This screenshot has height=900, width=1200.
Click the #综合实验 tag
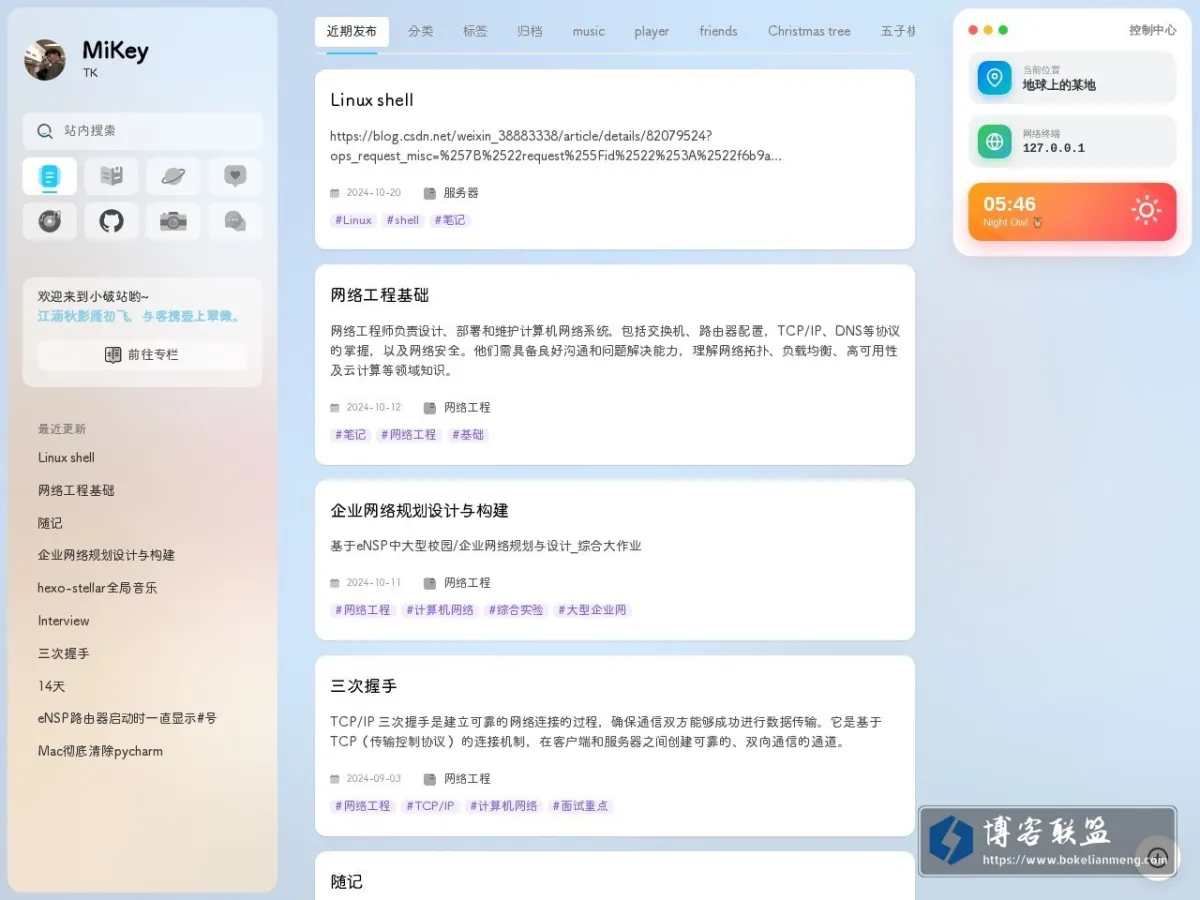click(x=516, y=610)
